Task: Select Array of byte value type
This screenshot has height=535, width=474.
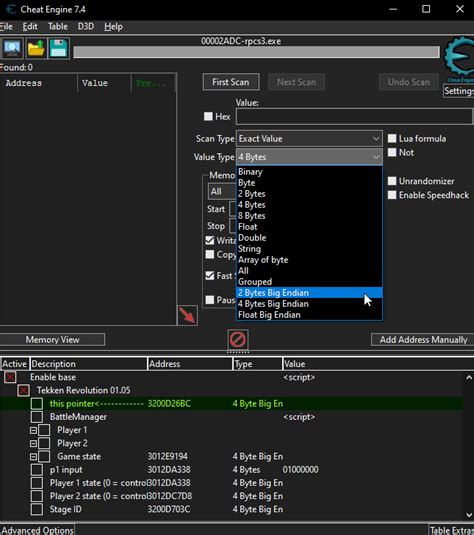Action: [x=309, y=260]
